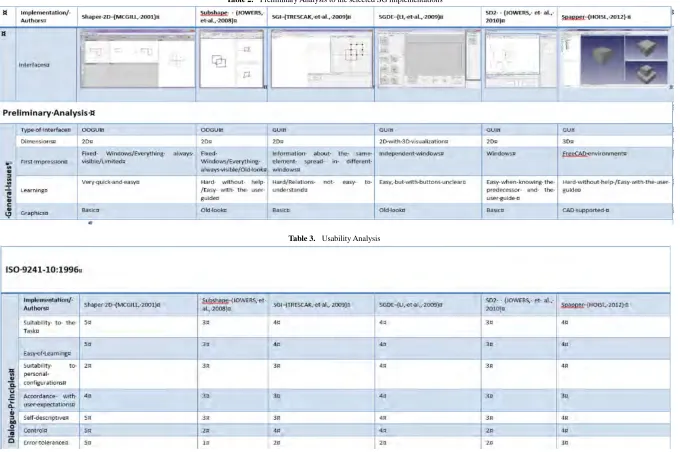
Task: Click the 'Preliminary Analysis' heading
Action: tap(49, 113)
